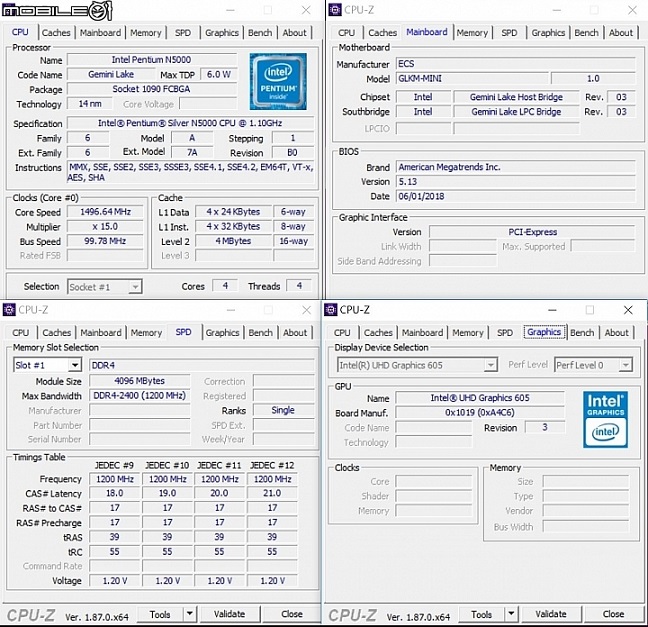The width and height of the screenshot is (648, 627).
Task: Select Memory tab in Mainboard window
Action: pos(472,33)
